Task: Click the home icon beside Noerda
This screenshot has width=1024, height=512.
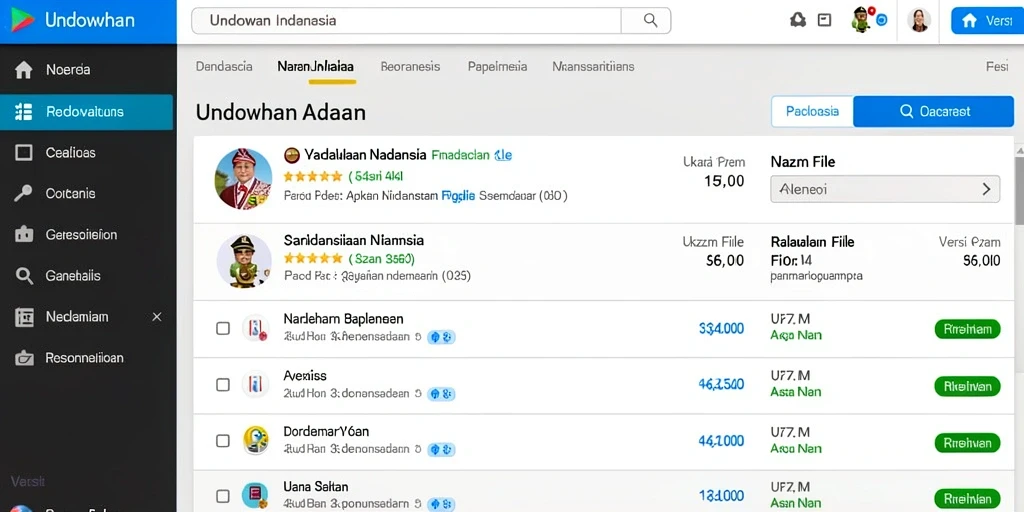Action: [24, 70]
